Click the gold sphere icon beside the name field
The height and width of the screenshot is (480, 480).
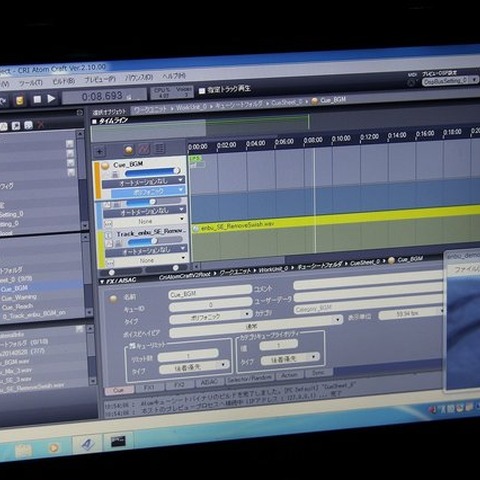(x=113, y=299)
